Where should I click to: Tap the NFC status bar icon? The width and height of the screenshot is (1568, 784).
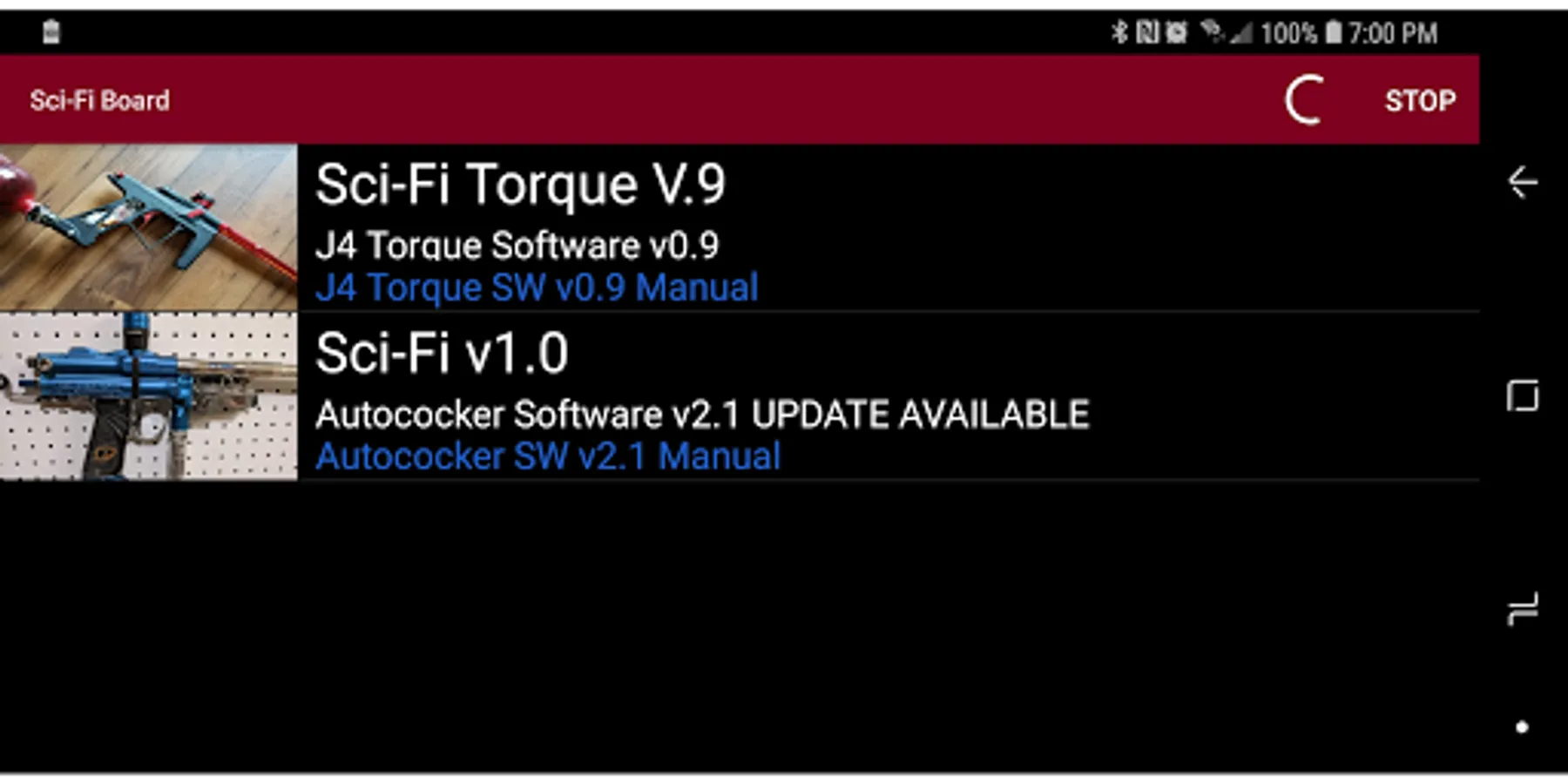[1147, 33]
